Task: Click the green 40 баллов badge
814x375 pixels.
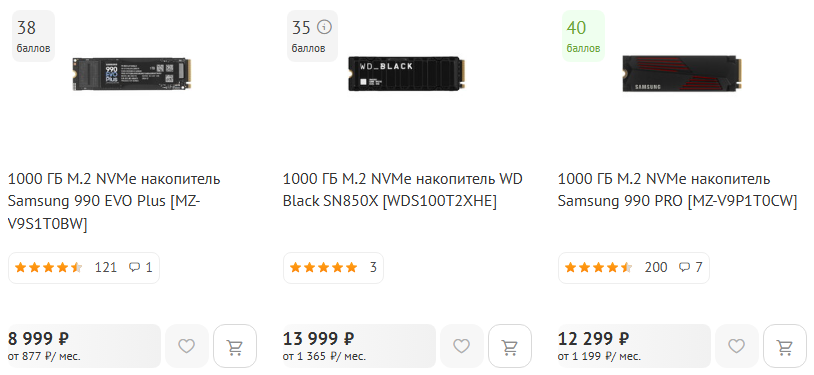Action: click(584, 36)
